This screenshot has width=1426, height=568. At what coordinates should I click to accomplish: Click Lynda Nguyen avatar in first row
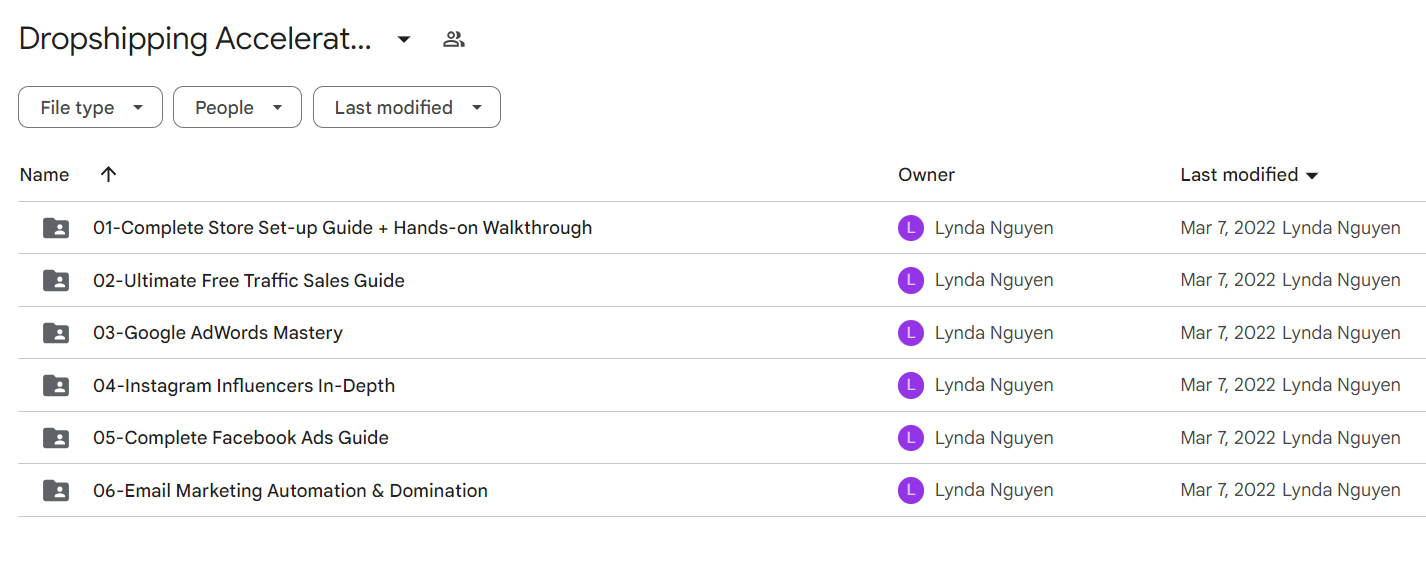(910, 228)
